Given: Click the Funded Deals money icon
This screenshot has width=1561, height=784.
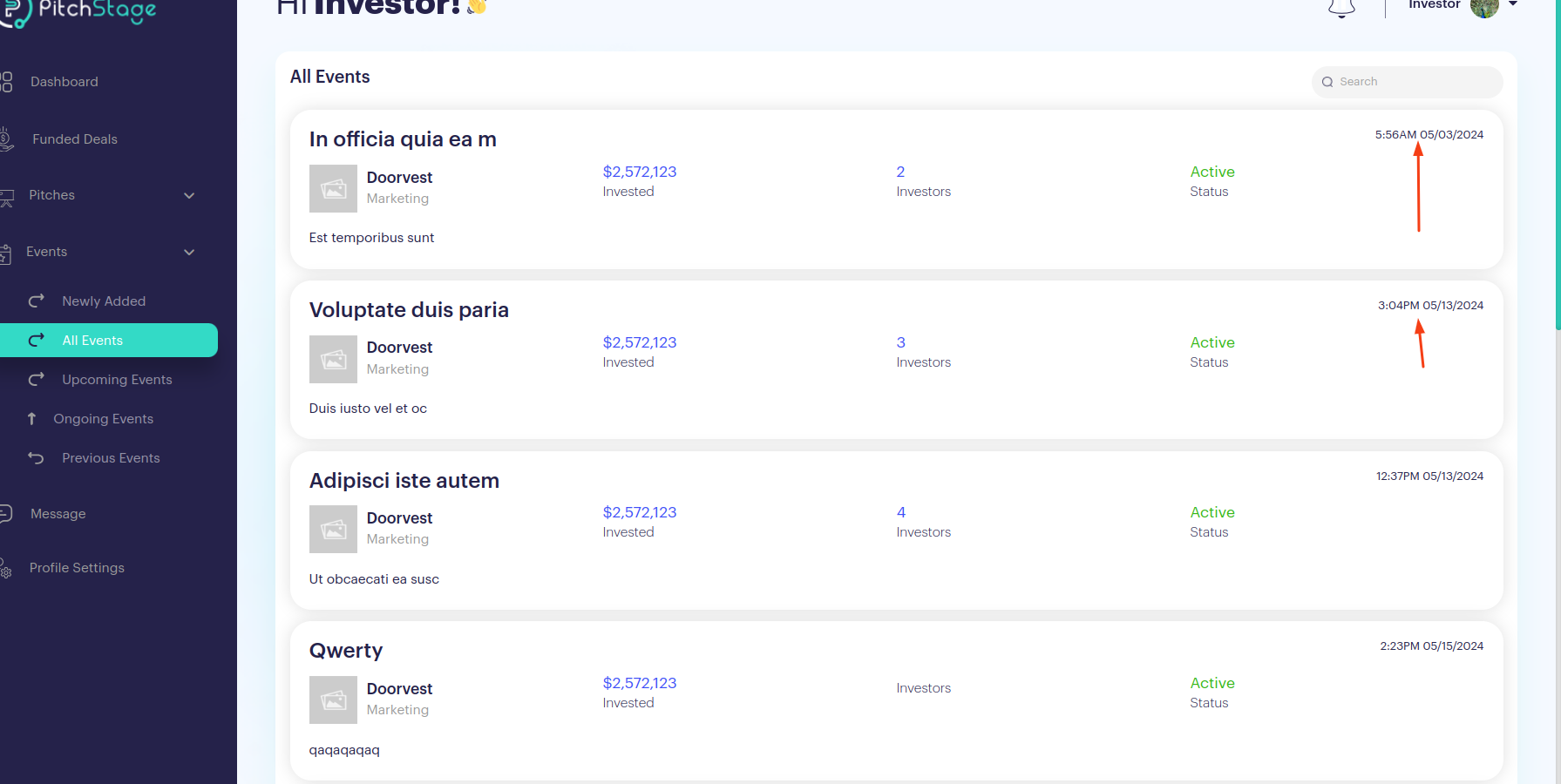Looking at the screenshot, I should tap(5, 139).
